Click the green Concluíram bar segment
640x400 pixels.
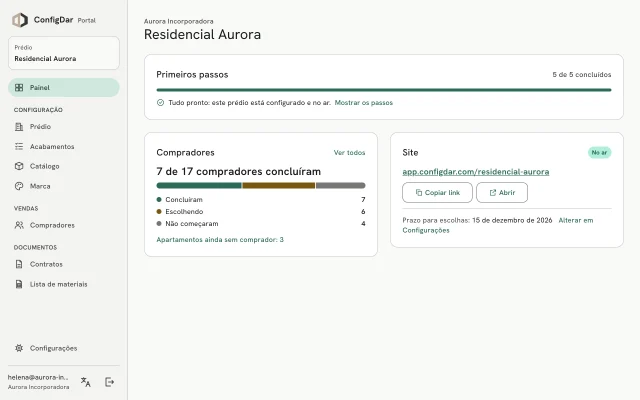[199, 186]
